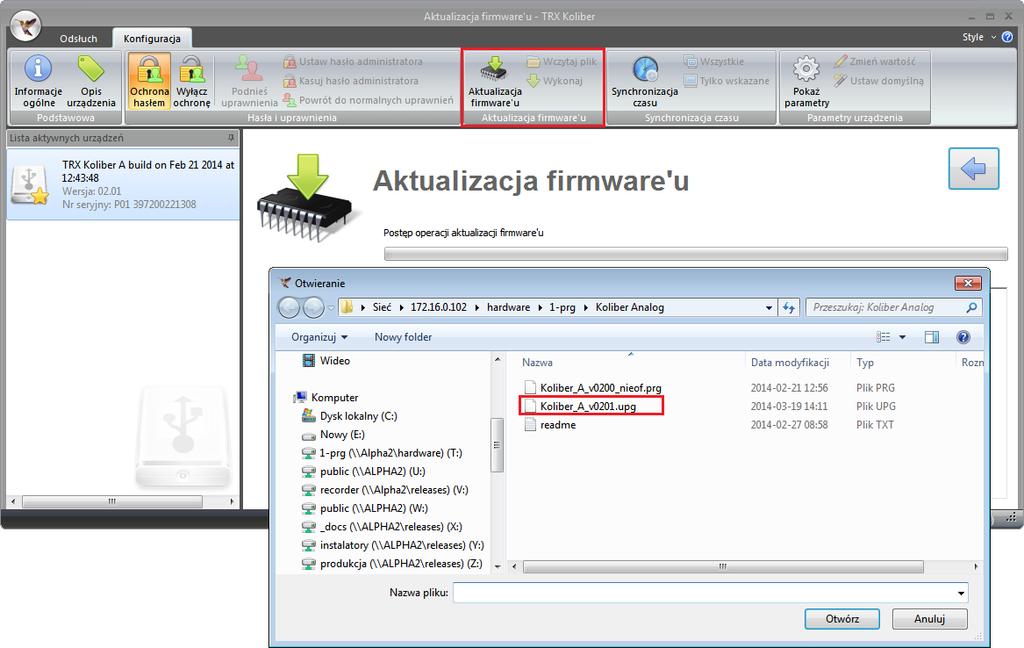Screen dimensions: 1024x648
Task: Click 1-prg in address path
Action: [562, 307]
